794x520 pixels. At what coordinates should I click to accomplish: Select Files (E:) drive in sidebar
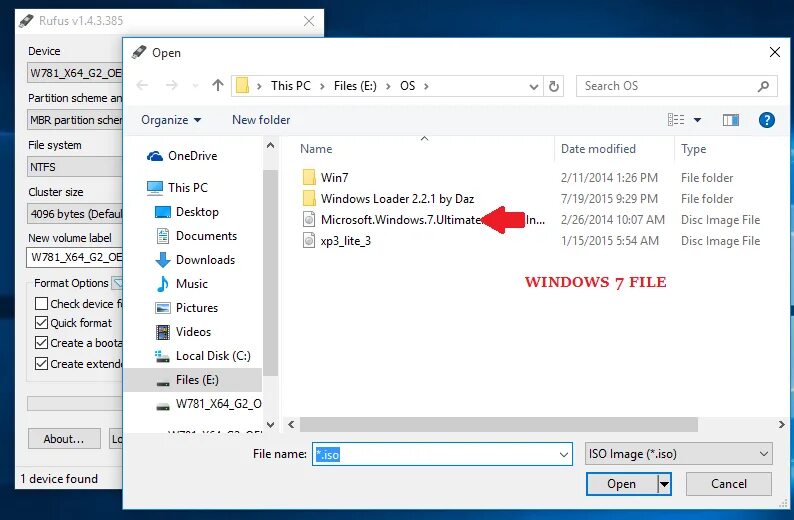193,380
